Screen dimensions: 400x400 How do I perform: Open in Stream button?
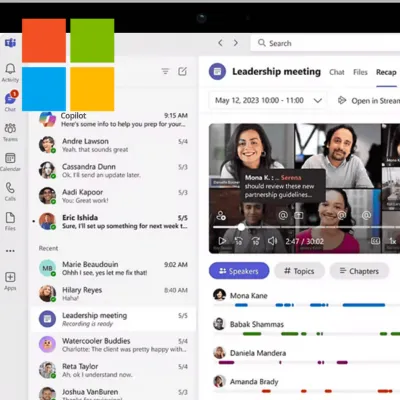coord(368,100)
